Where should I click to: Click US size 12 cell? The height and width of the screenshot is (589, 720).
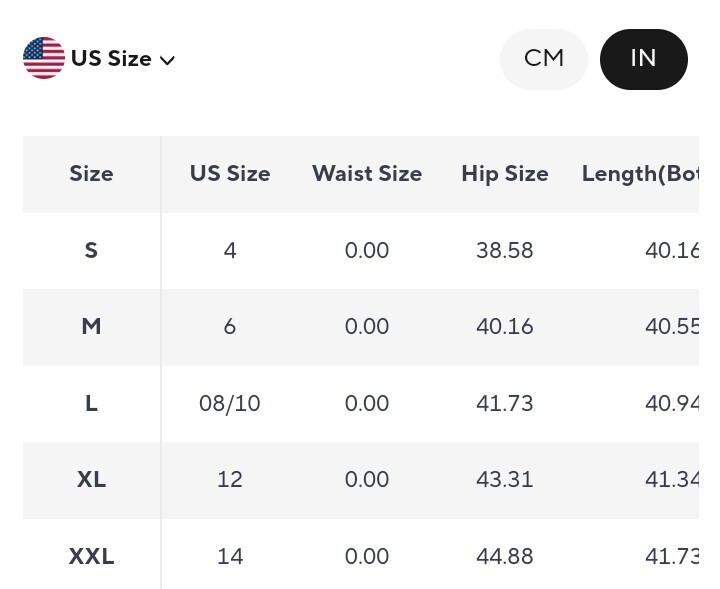[230, 480]
